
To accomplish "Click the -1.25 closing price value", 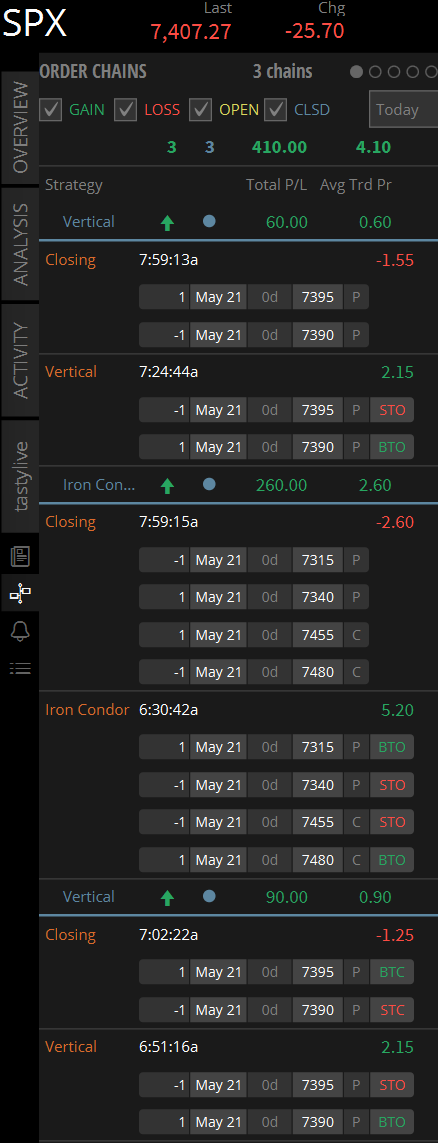I will click(395, 935).
